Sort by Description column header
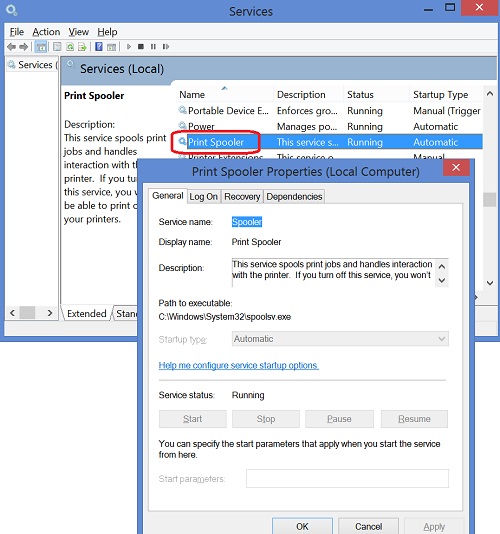Viewport: 500px width, 534px height. [308, 94]
